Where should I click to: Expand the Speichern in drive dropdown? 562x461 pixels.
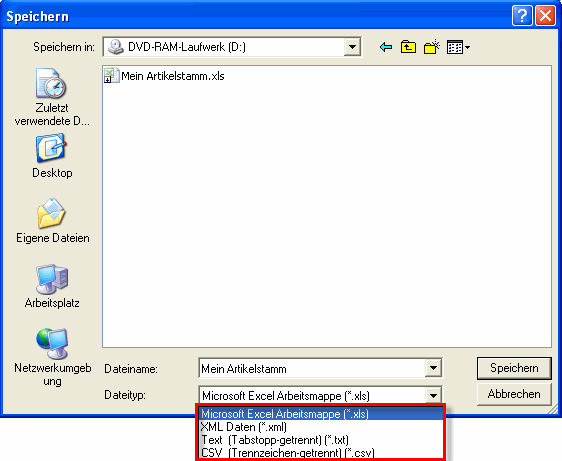click(x=352, y=47)
